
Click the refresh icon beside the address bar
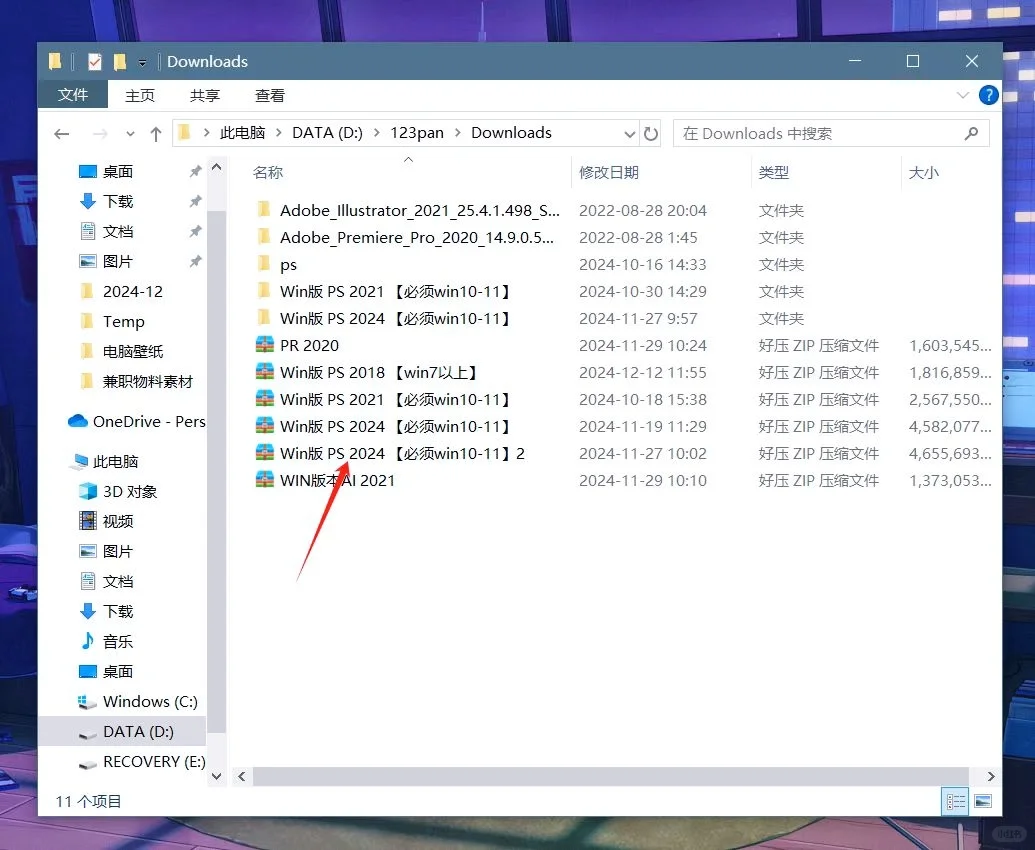point(651,133)
